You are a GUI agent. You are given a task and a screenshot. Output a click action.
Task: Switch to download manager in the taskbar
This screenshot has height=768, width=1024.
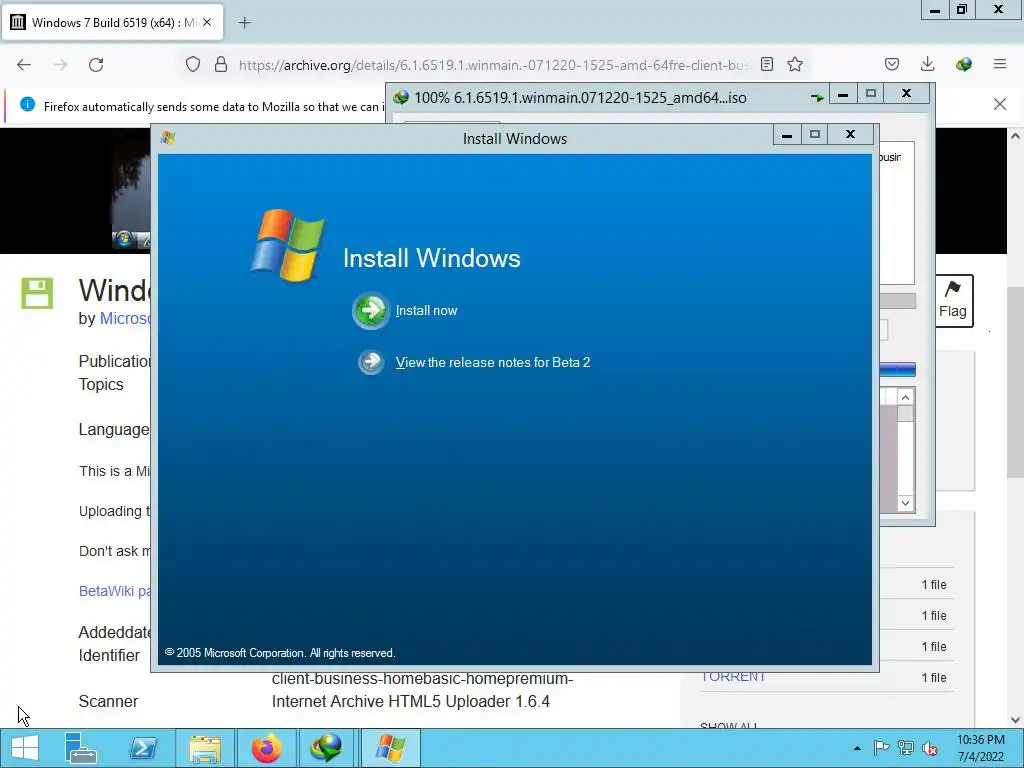click(x=325, y=748)
